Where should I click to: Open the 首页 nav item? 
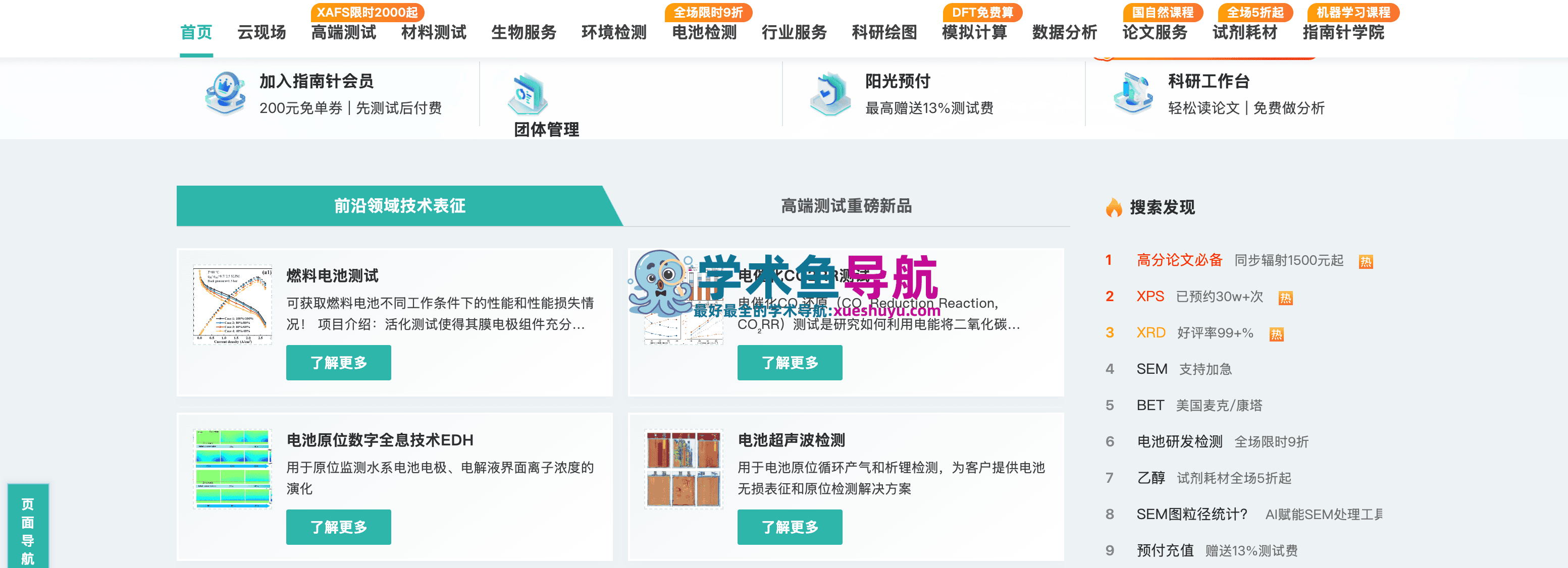tap(196, 32)
